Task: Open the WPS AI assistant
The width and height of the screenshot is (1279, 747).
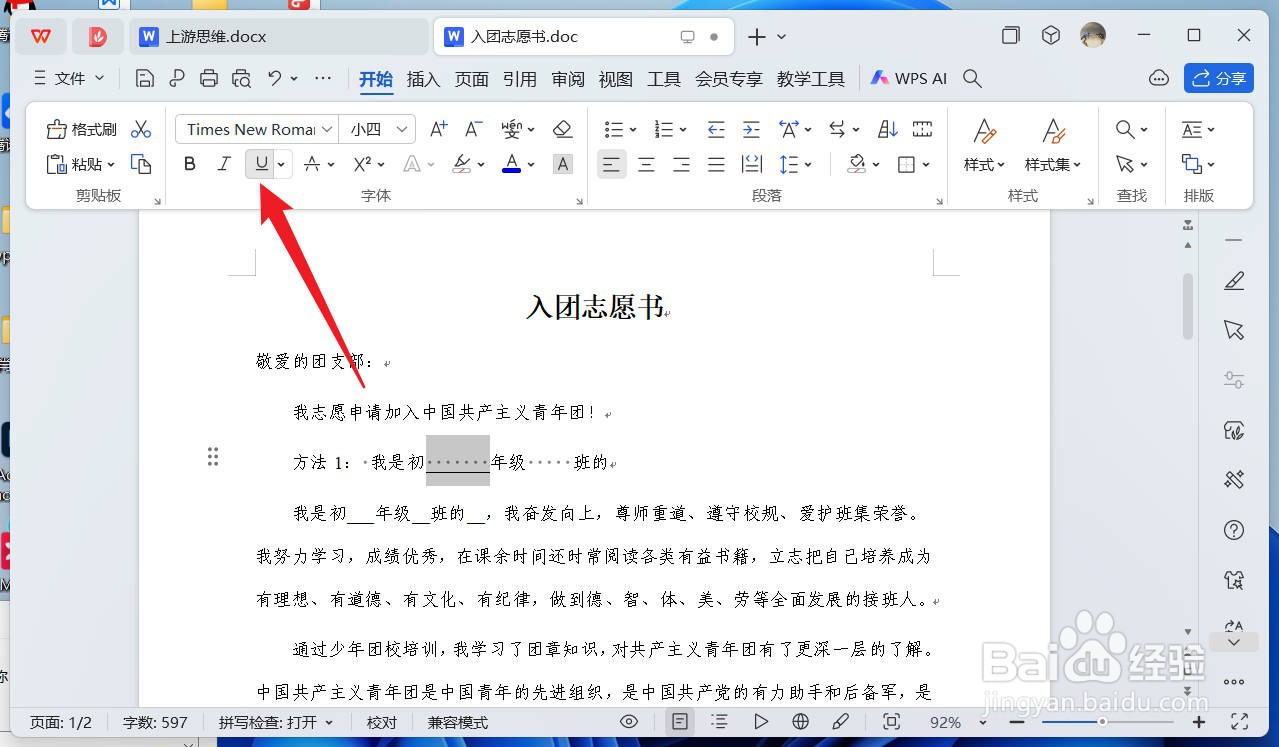Action: (x=908, y=77)
